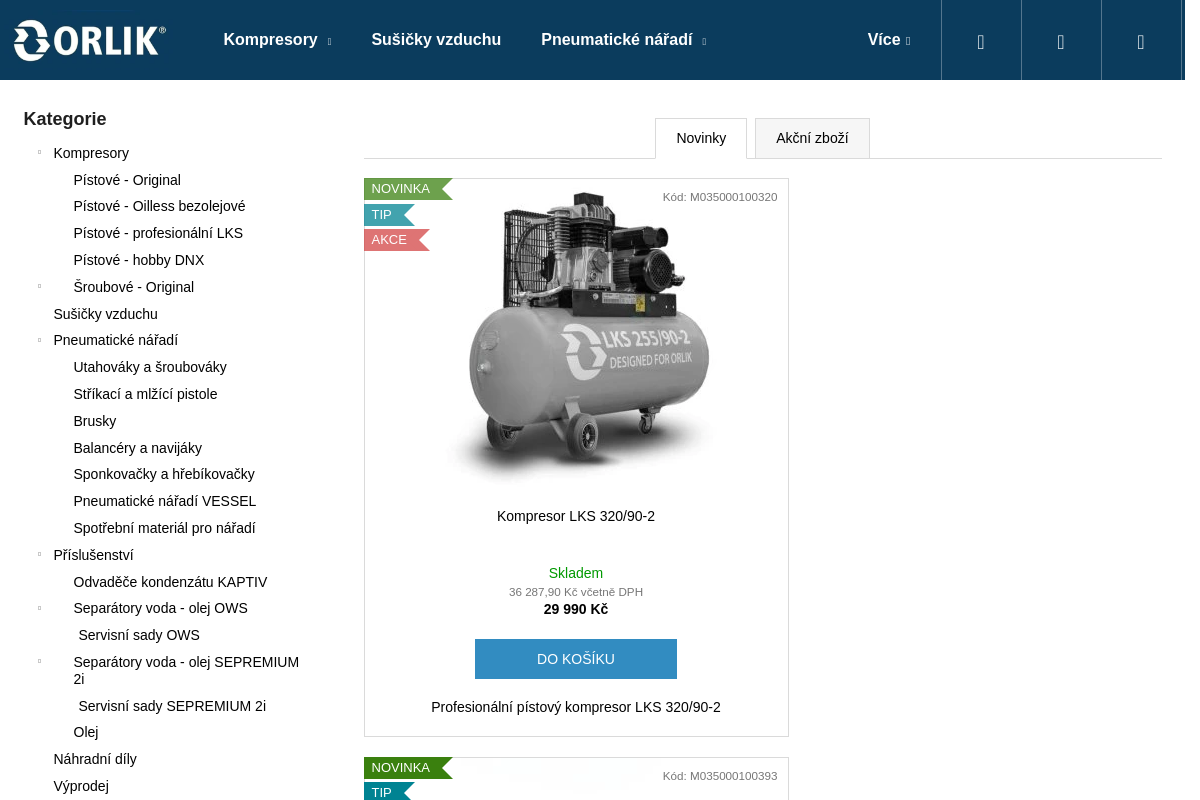The width and height of the screenshot is (1200, 800).
Task: Open Separátory voda - olej SEPREMIUM 2i category
Action: (x=186, y=670)
